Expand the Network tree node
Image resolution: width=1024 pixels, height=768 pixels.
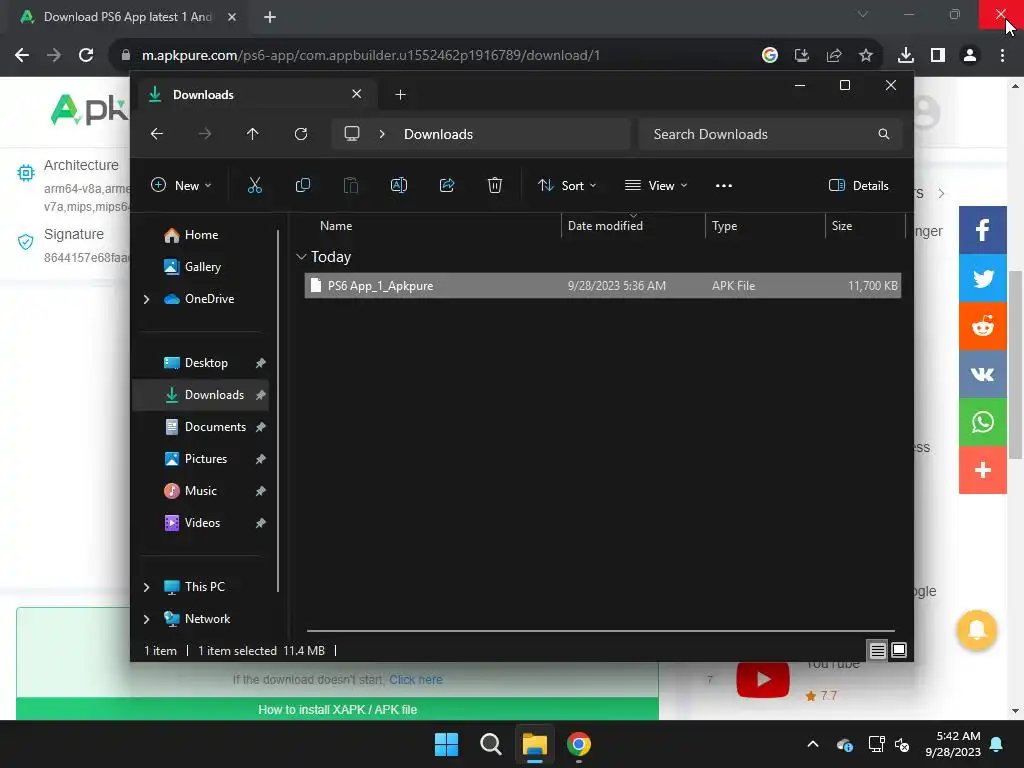[146, 619]
